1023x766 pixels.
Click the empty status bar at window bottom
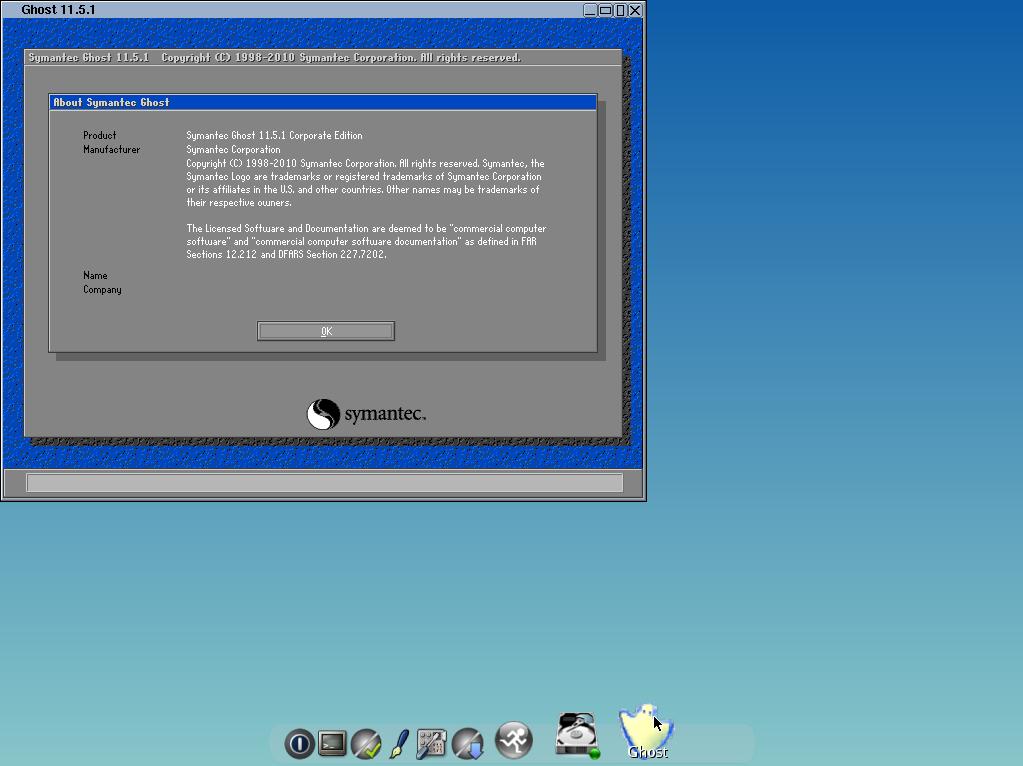click(324, 483)
